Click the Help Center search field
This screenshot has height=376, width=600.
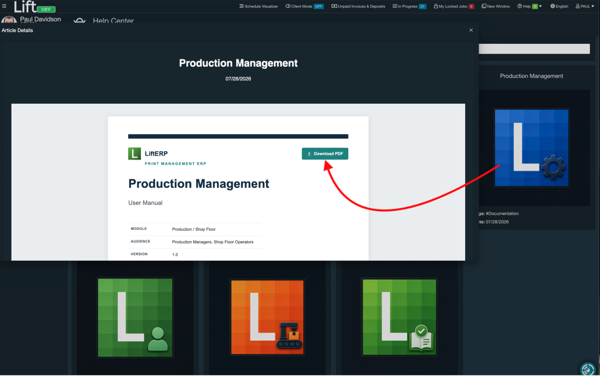click(534, 49)
